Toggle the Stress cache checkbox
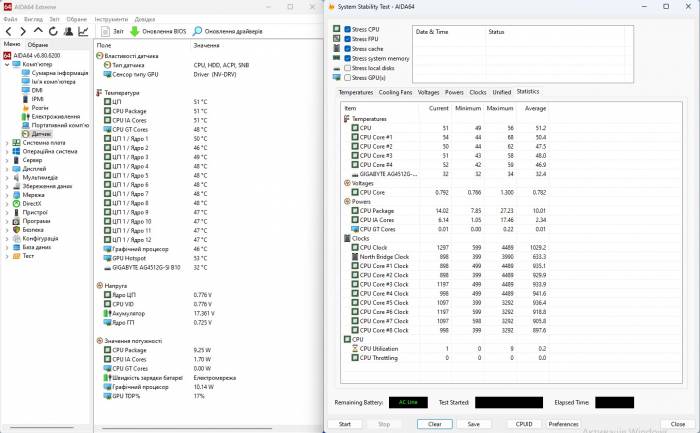 click(347, 49)
